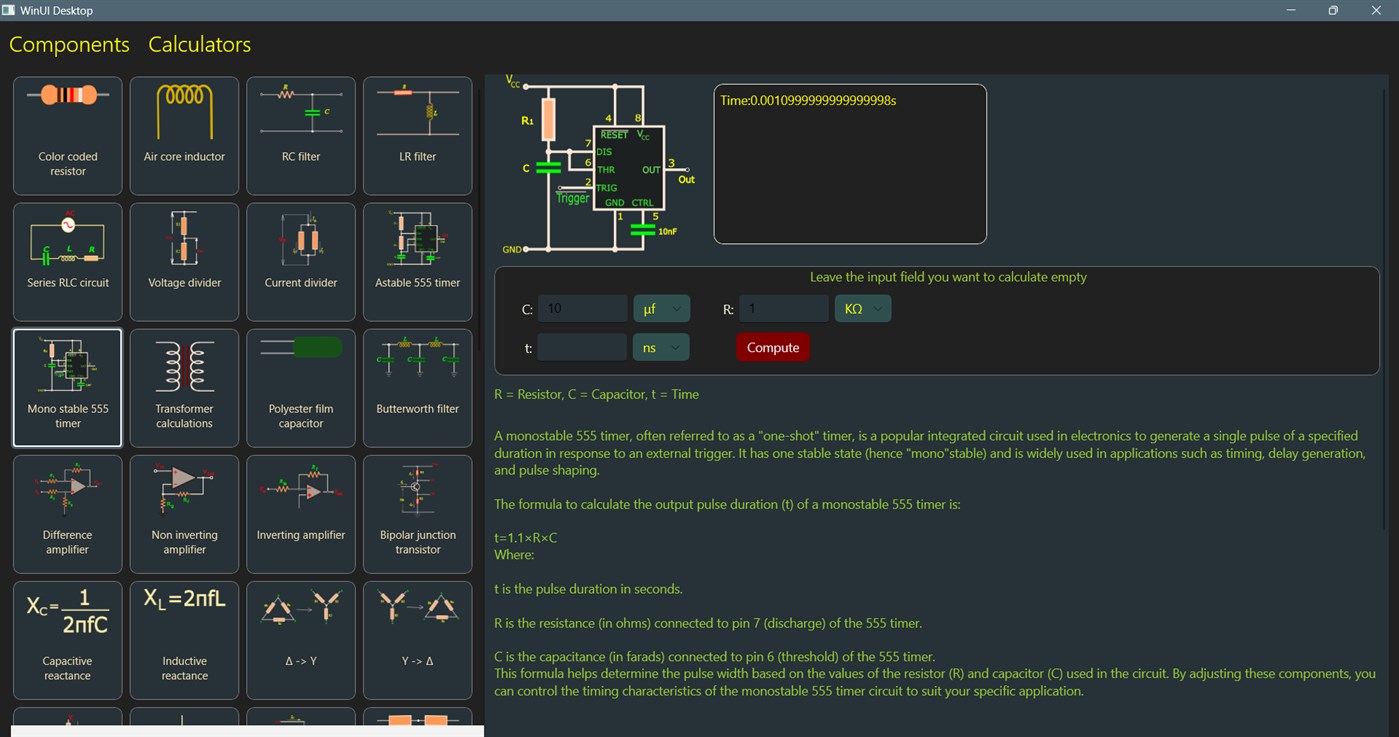This screenshot has height=737, width=1399.
Task: Open the Bipolar junction transistor calculator
Action: click(417, 513)
